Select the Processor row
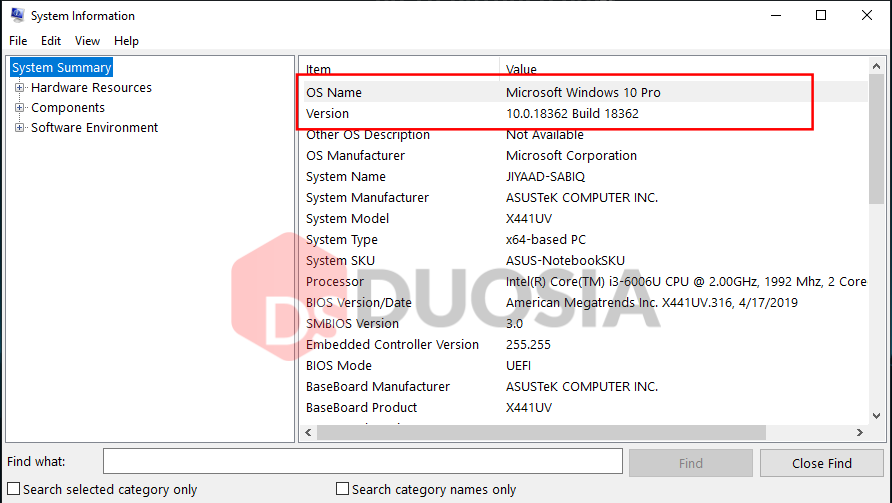The image size is (892, 503). click(x=584, y=282)
